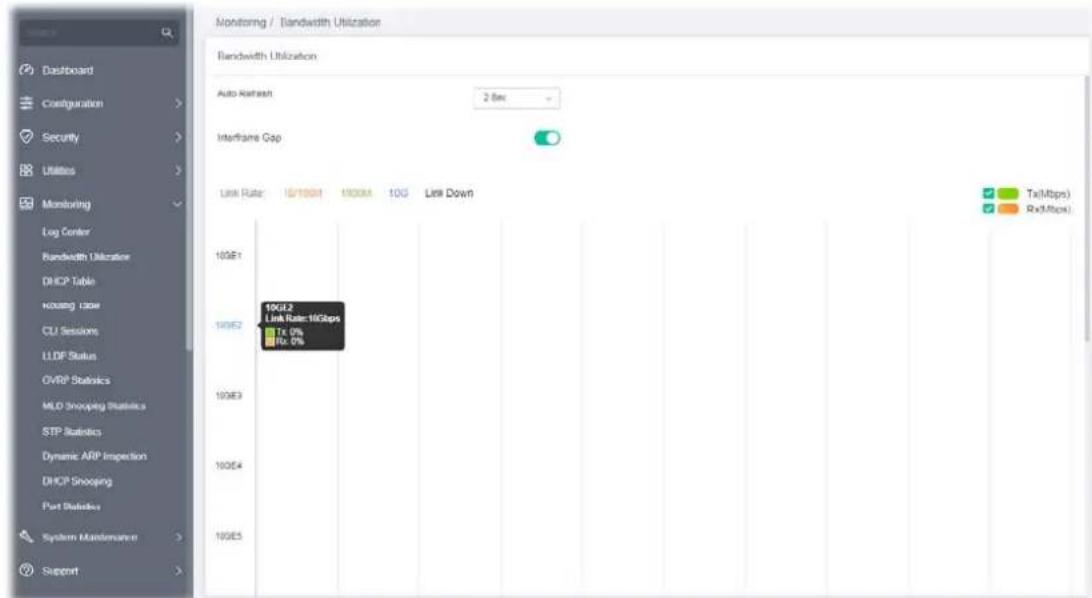Click the System Maintenance wrench icon
Image resolution: width=1092 pixels, height=598 pixels.
[x=26, y=537]
